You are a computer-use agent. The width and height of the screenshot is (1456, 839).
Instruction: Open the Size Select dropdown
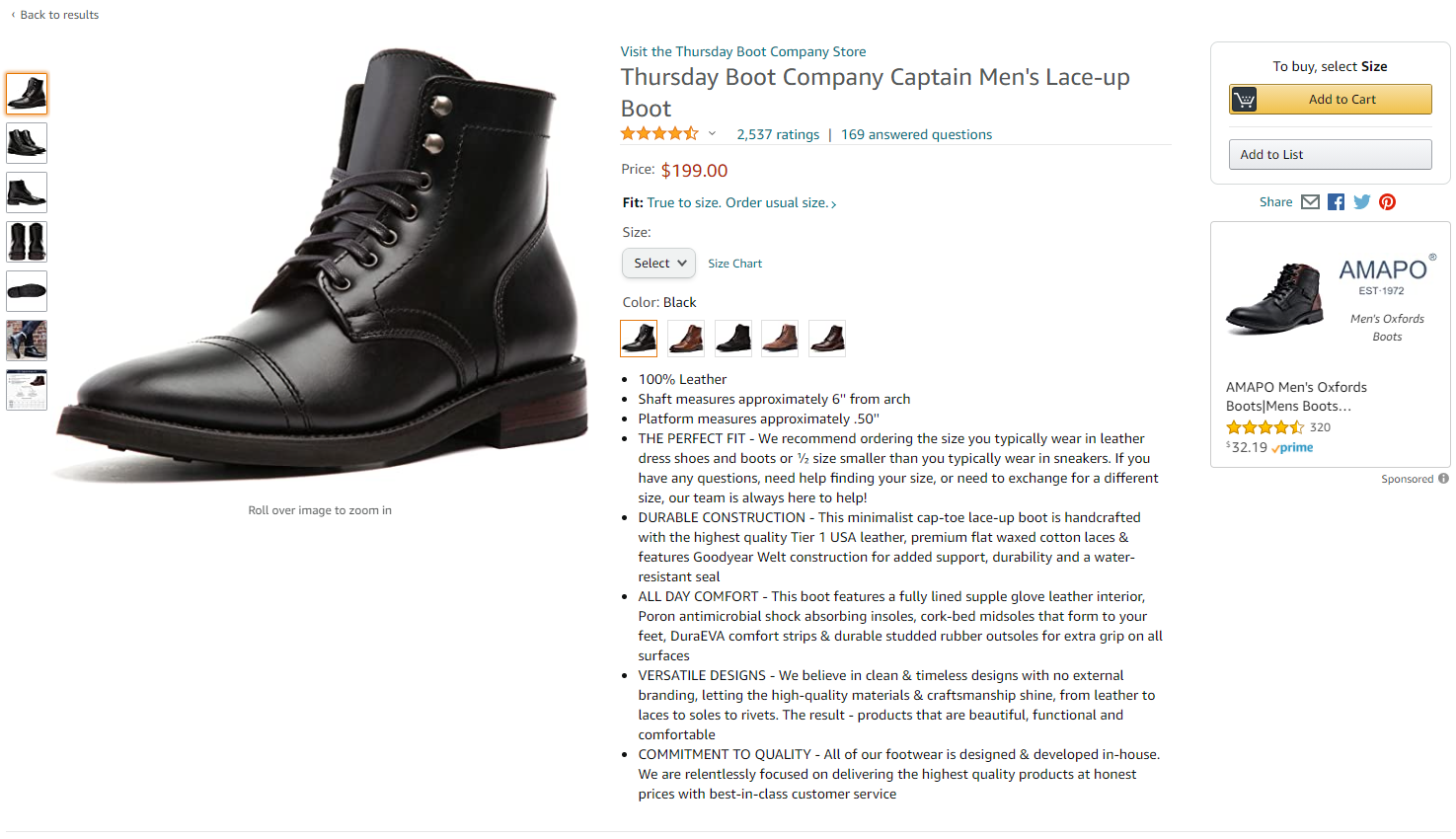tap(658, 264)
